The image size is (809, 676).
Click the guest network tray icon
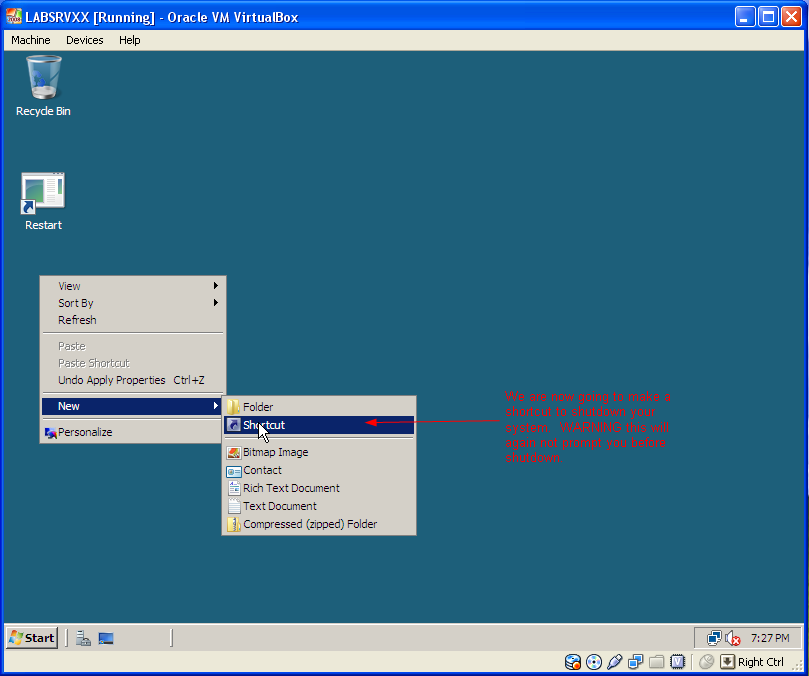[x=714, y=638]
